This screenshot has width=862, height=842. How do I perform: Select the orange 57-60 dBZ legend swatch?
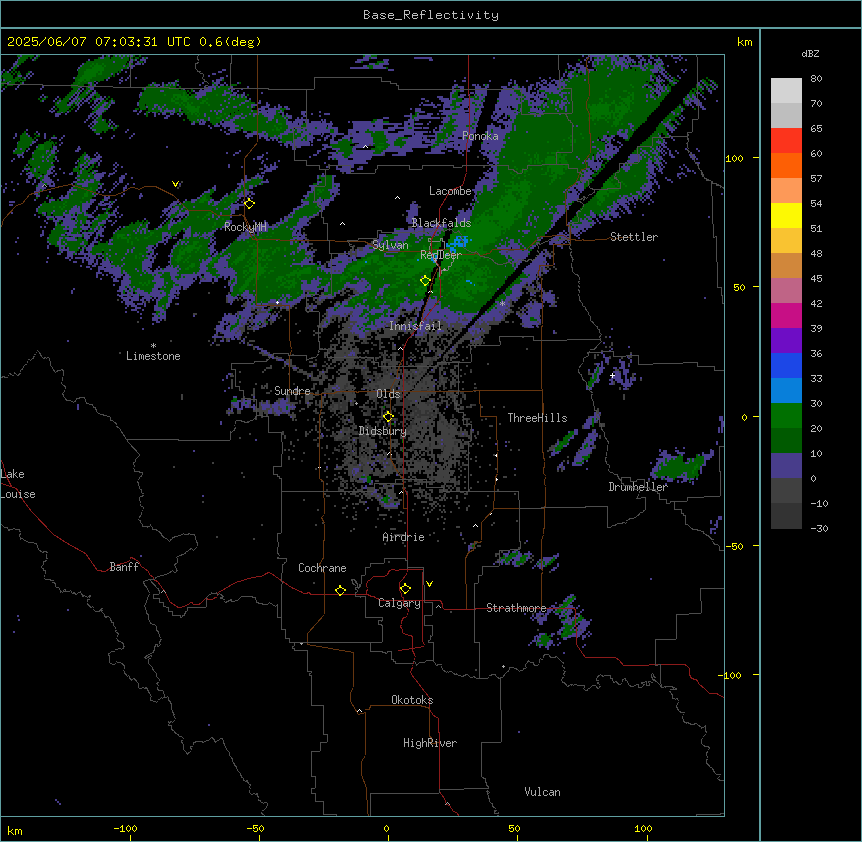(x=786, y=165)
